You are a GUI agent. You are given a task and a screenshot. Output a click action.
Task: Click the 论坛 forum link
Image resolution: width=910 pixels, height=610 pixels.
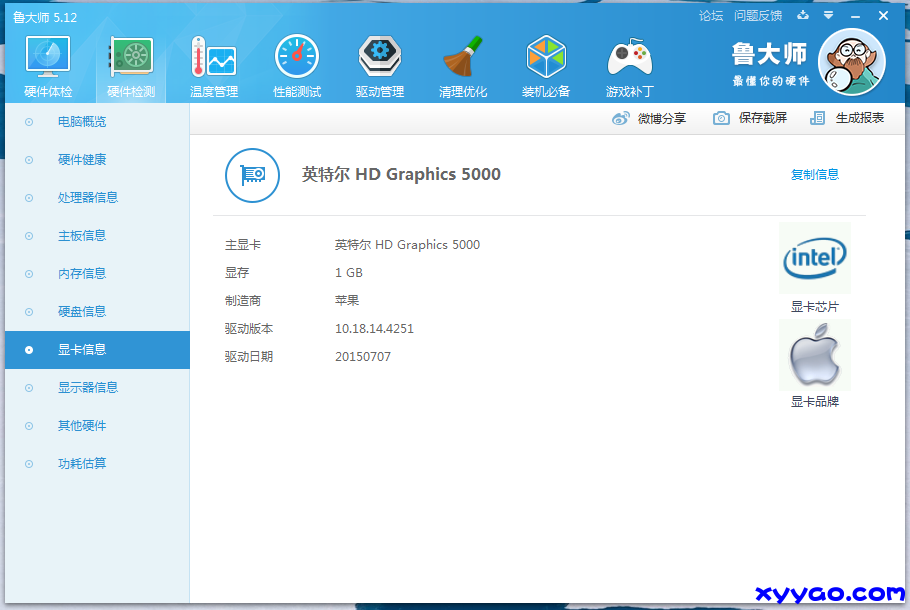[x=710, y=16]
